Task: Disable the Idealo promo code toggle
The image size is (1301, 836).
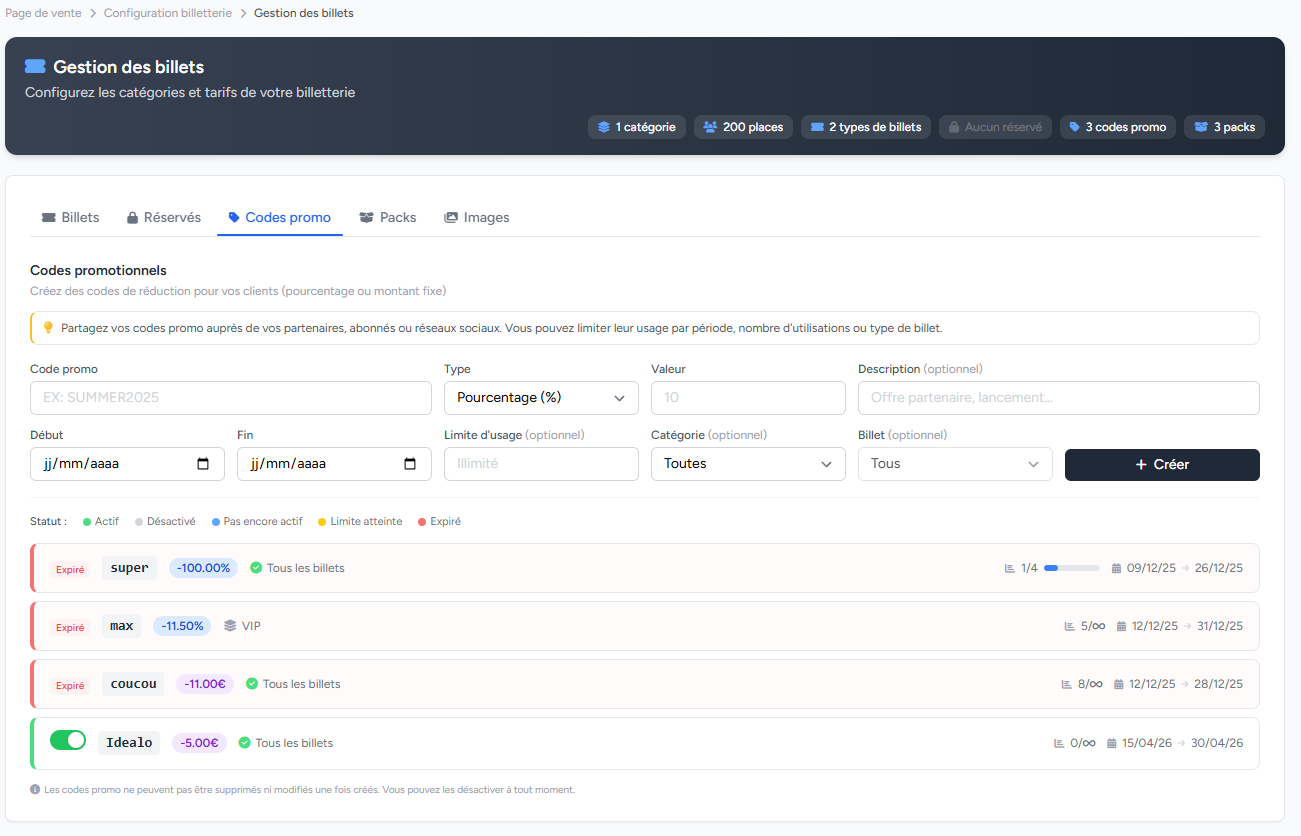Action: [68, 741]
